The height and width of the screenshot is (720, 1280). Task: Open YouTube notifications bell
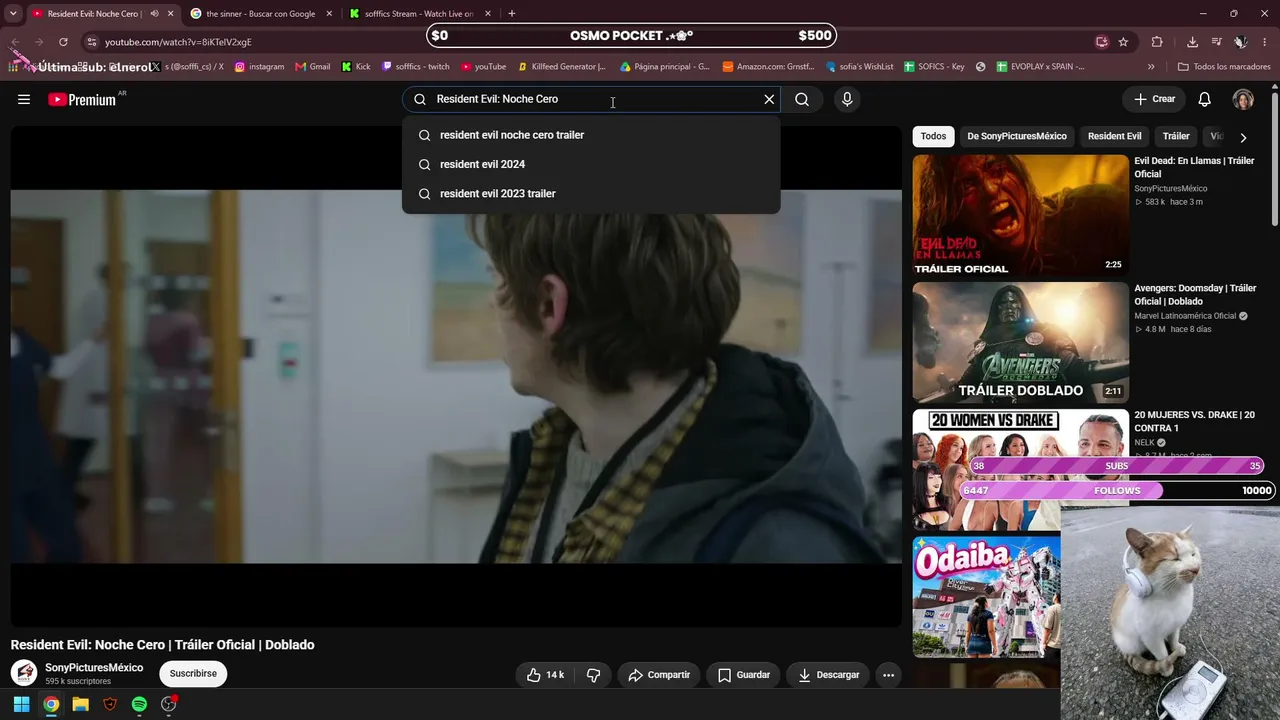[x=1205, y=99]
